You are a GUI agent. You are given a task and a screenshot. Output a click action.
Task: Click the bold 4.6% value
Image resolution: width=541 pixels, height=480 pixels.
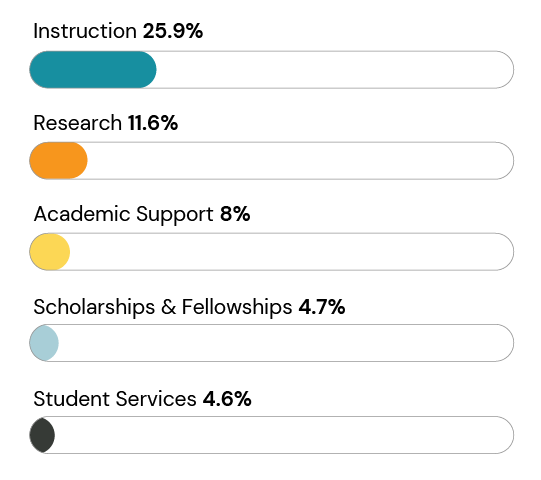pos(227,399)
